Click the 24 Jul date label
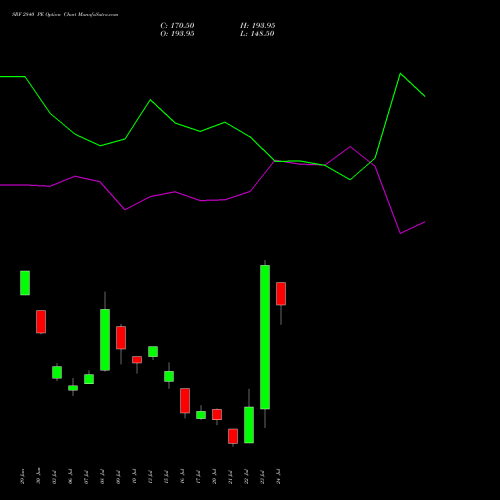The width and height of the screenshot is (500, 500). (278, 477)
